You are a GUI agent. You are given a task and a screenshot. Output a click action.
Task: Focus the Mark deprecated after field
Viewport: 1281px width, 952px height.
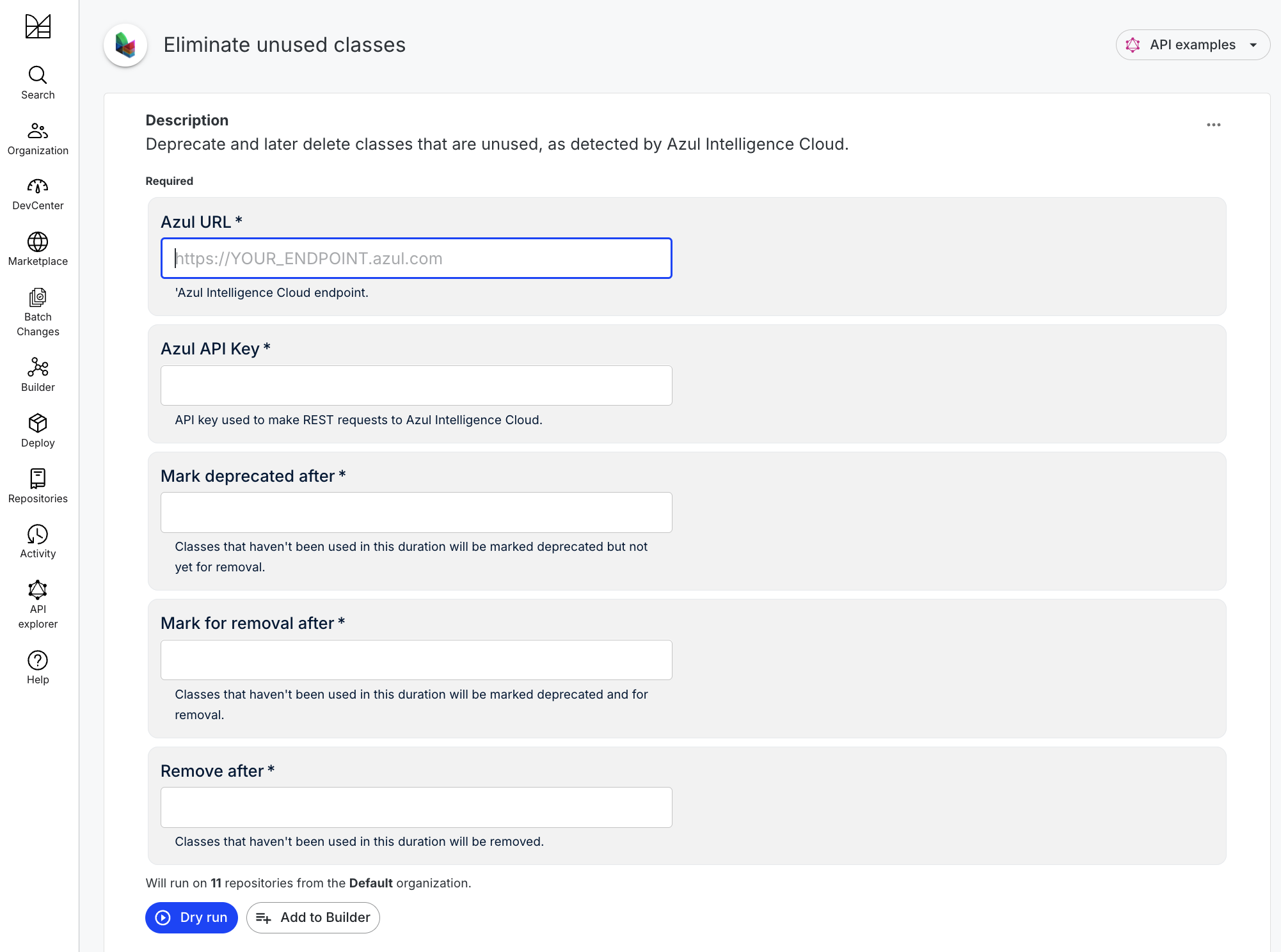pos(417,512)
